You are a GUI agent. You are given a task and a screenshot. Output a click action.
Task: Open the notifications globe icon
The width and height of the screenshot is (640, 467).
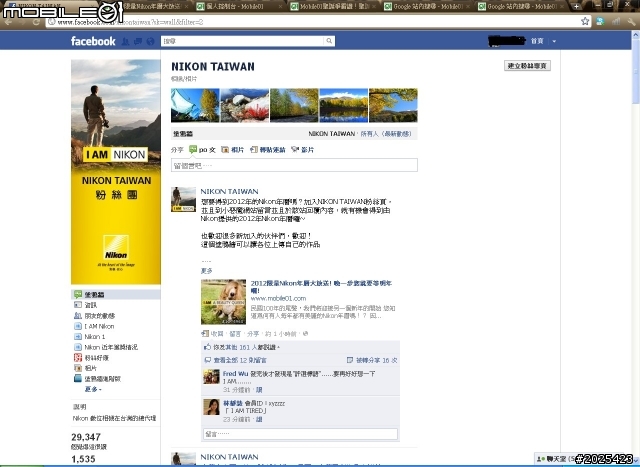click(151, 41)
